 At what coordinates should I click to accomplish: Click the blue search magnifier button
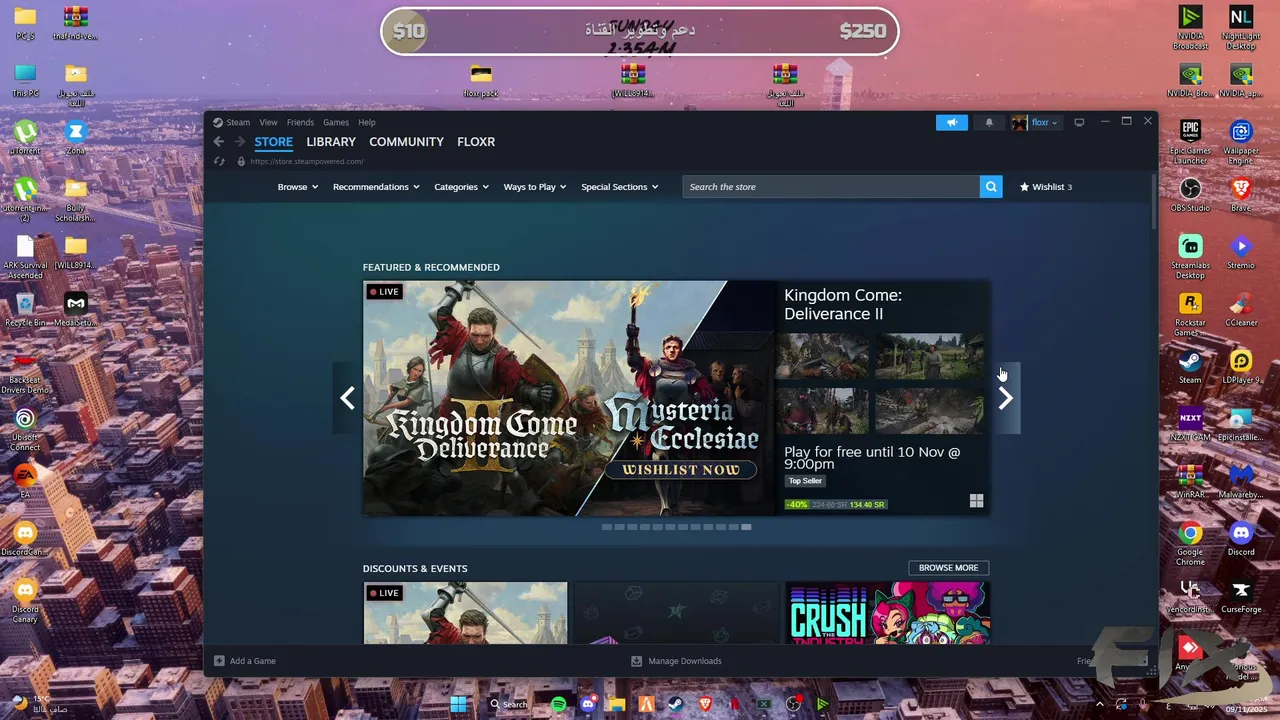[991, 187]
